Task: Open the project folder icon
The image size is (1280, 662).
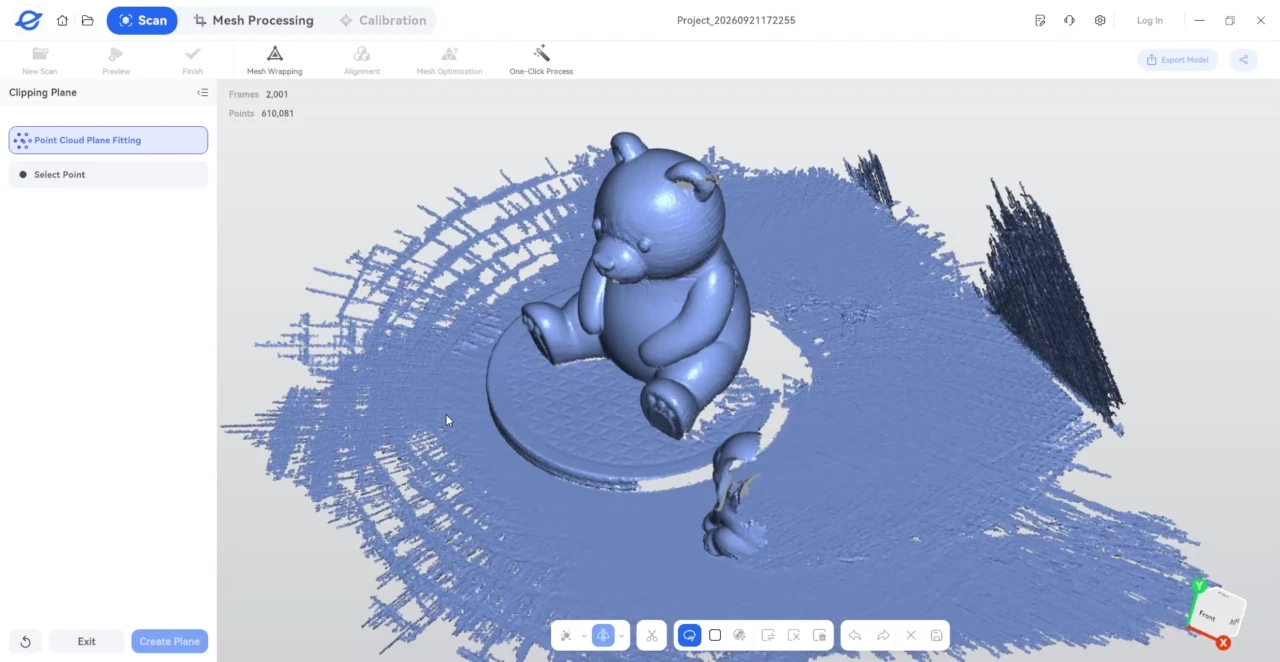Action: [88, 20]
